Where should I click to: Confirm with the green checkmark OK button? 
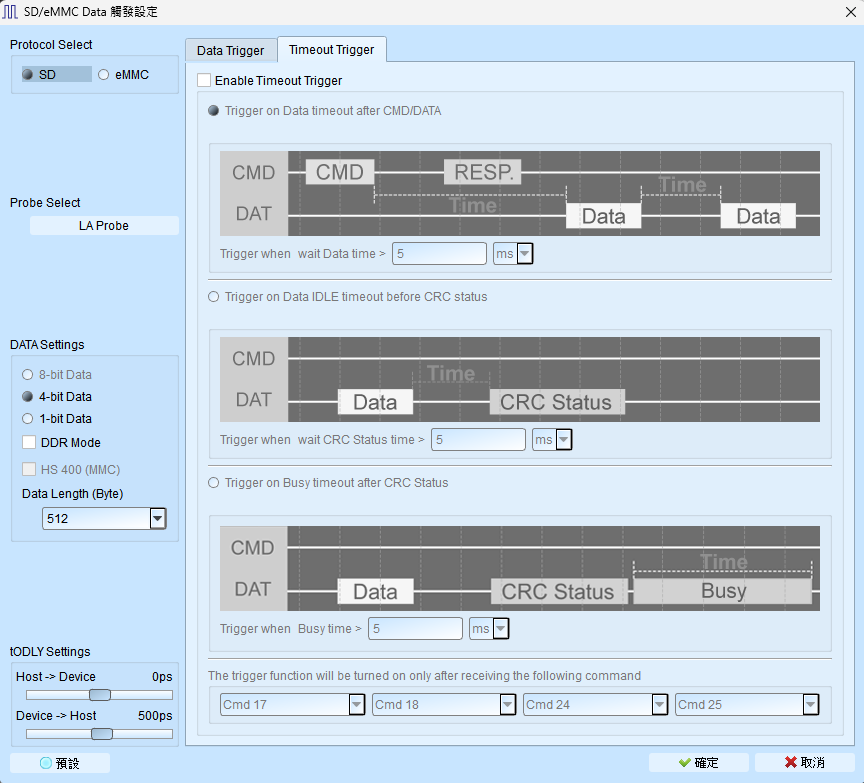pos(699,763)
